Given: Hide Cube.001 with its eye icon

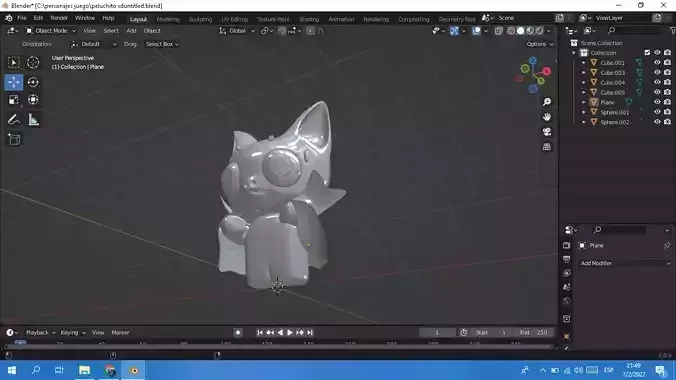Looking at the screenshot, I should coord(657,63).
